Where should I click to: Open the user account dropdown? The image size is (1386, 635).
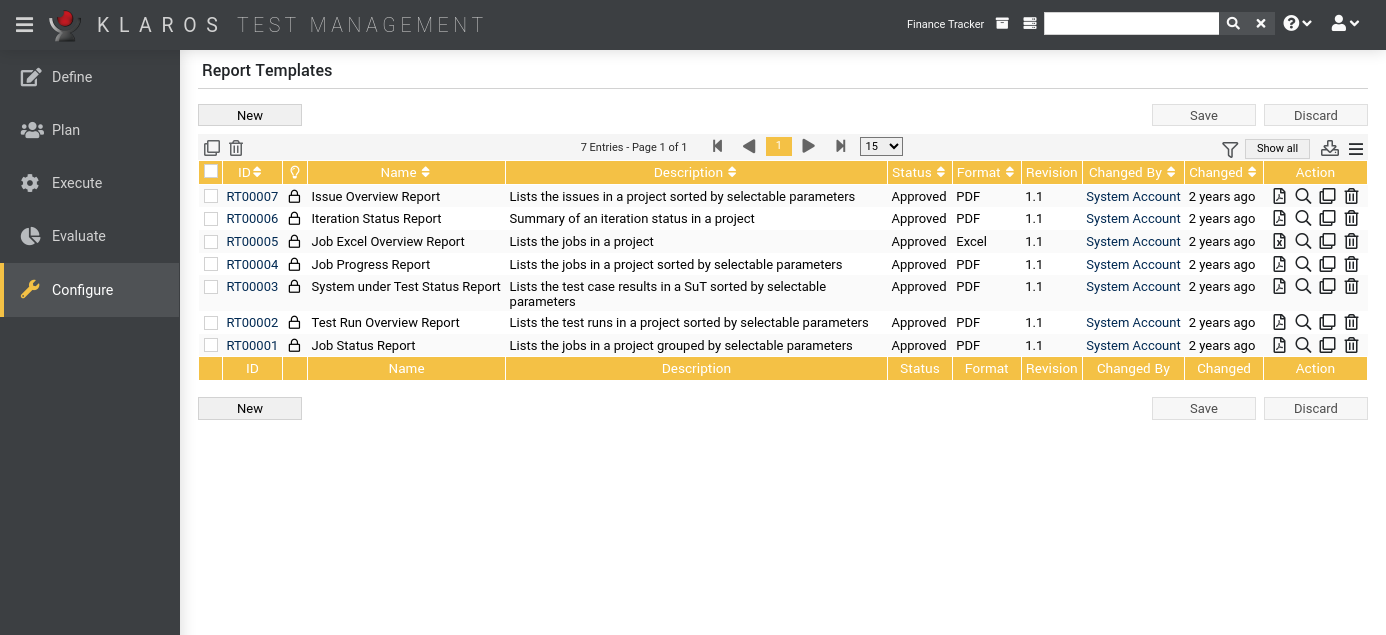coord(1345,22)
